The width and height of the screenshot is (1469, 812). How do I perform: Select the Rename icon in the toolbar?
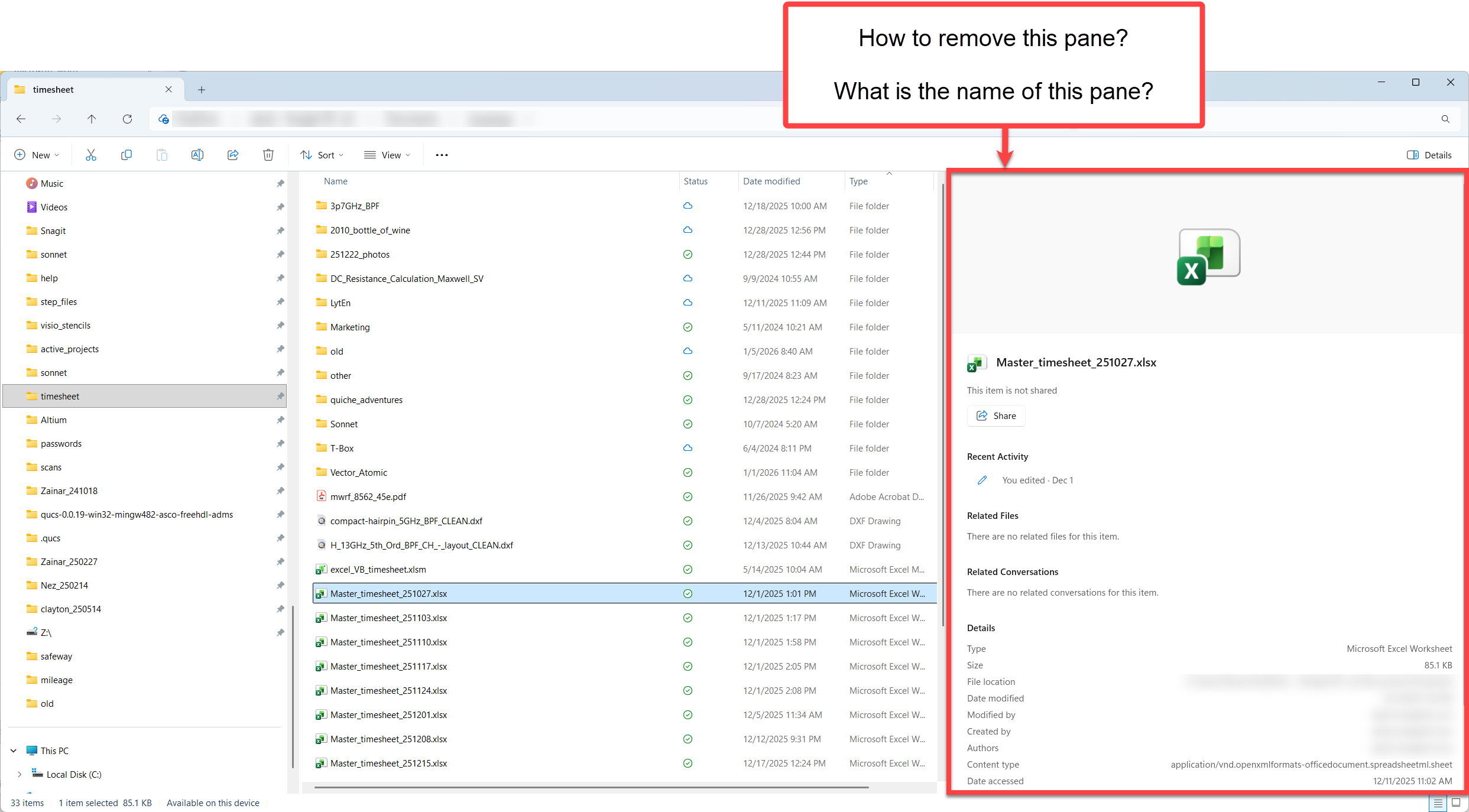click(x=197, y=154)
